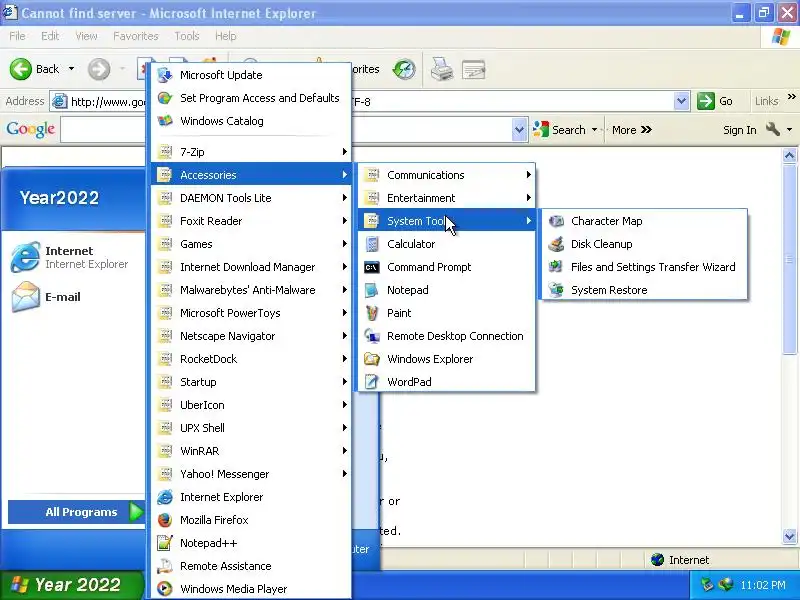800x600 pixels.
Task: Open Microsoft Update from the programs menu
Action: click(251, 75)
